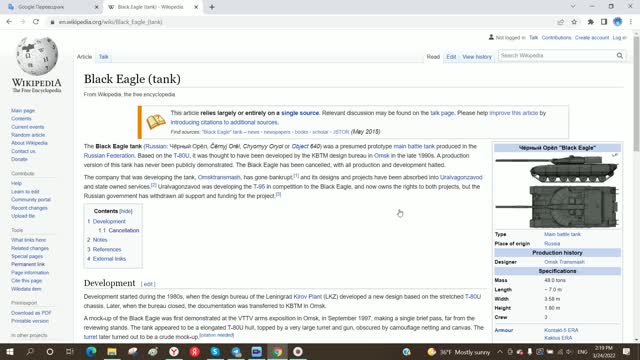Open Windows taskbar search
640x360 pixels.
point(30,351)
